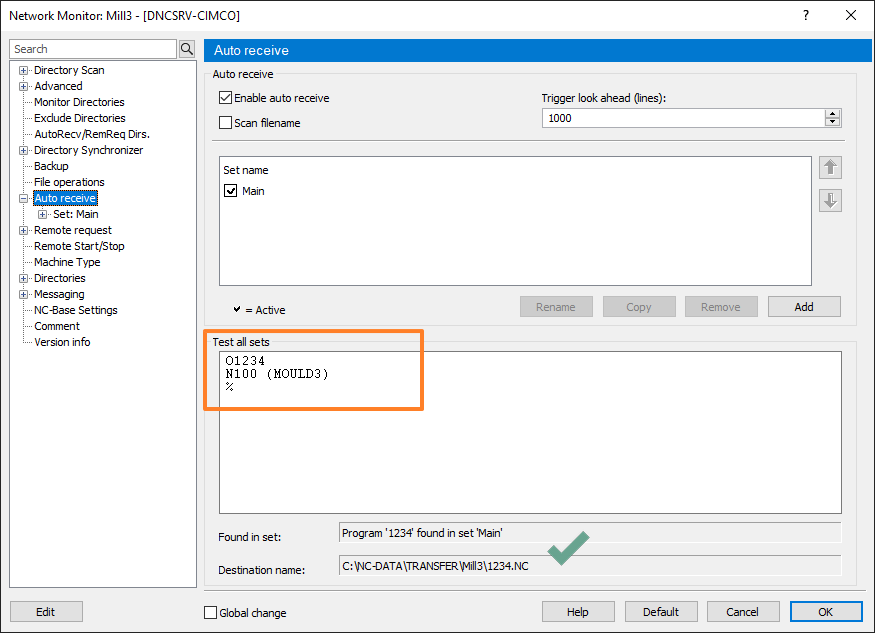Increase trigger look ahead value

pyautogui.click(x=833, y=114)
